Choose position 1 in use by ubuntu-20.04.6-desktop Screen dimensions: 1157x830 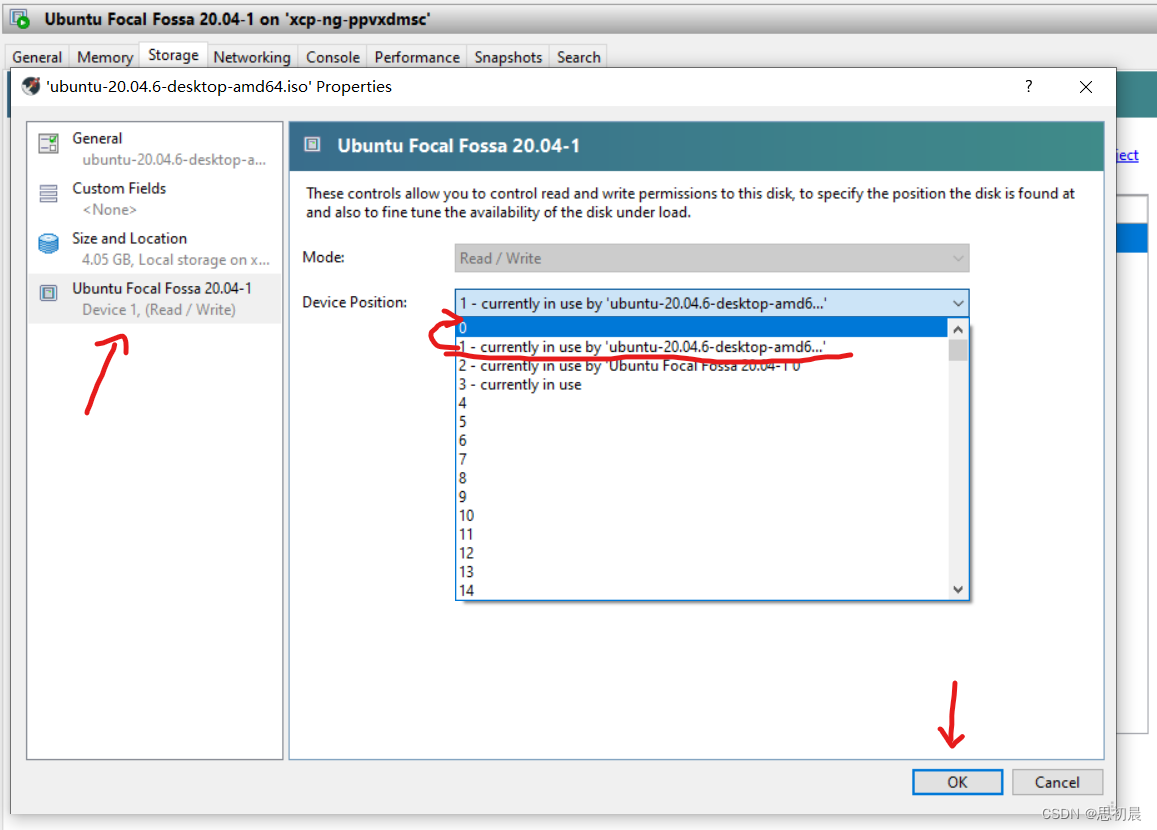click(x=702, y=347)
